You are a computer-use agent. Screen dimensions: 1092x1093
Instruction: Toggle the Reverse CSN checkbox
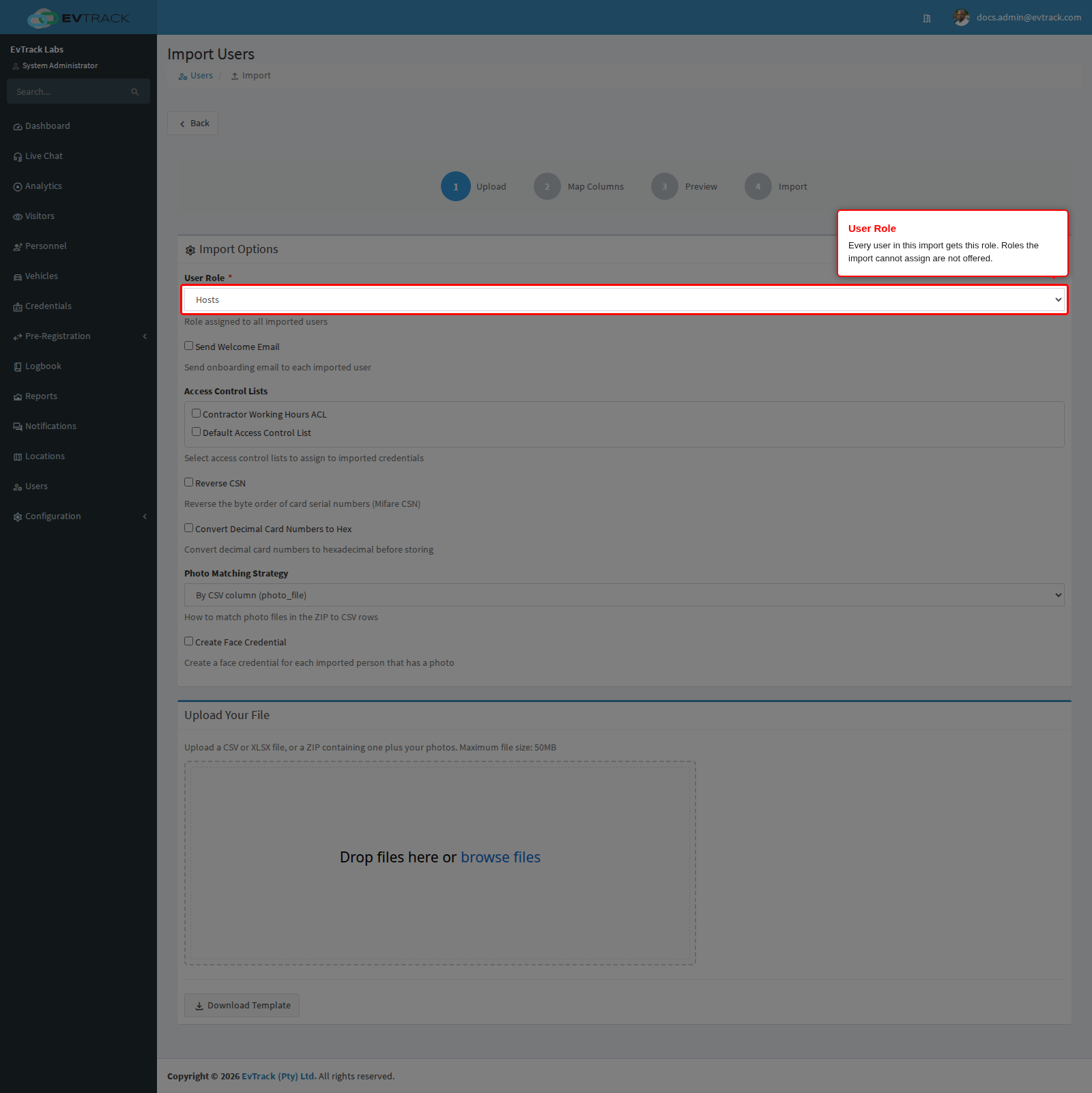188,482
